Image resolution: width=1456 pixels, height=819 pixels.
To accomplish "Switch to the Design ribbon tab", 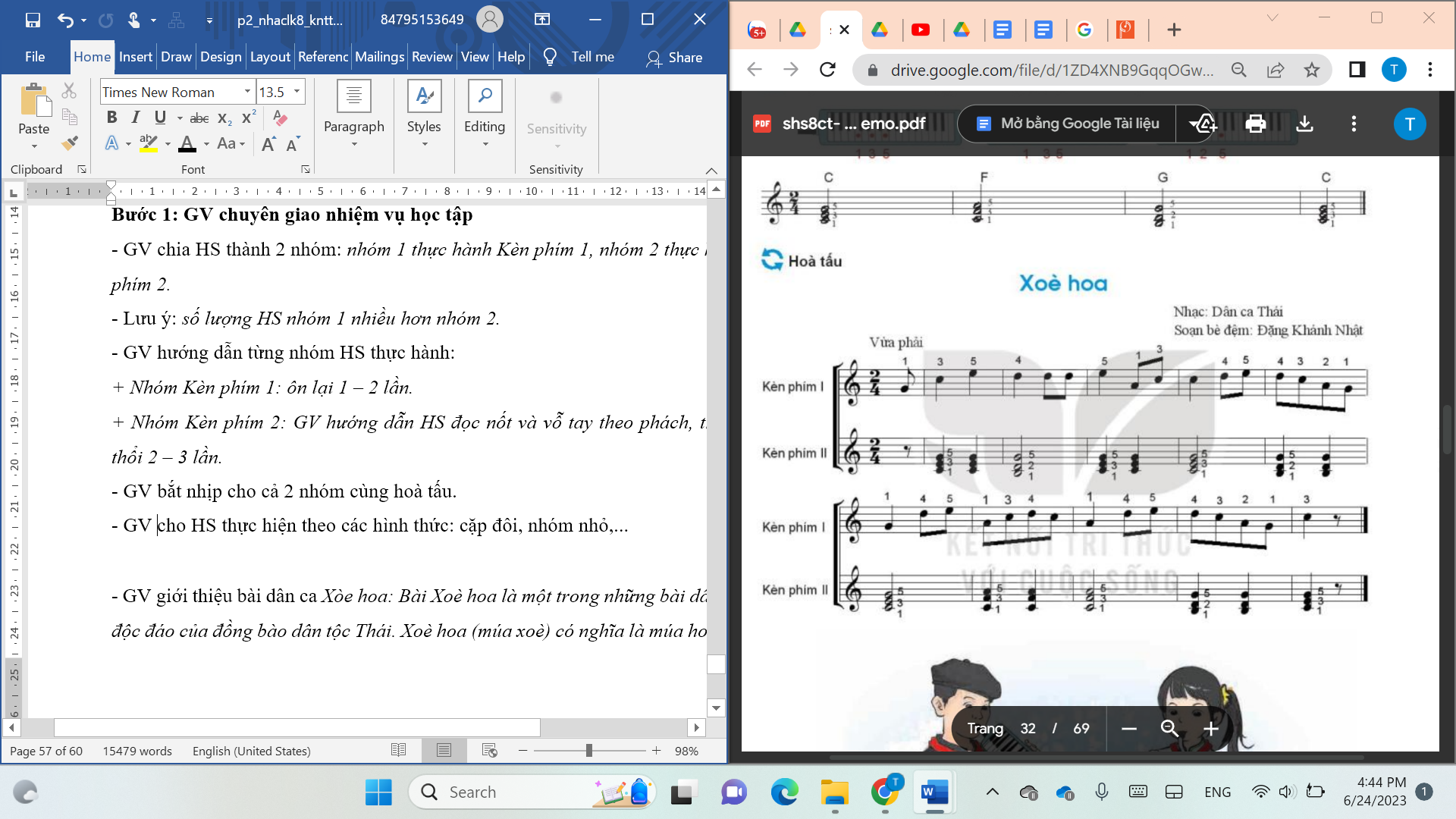I will [x=221, y=57].
